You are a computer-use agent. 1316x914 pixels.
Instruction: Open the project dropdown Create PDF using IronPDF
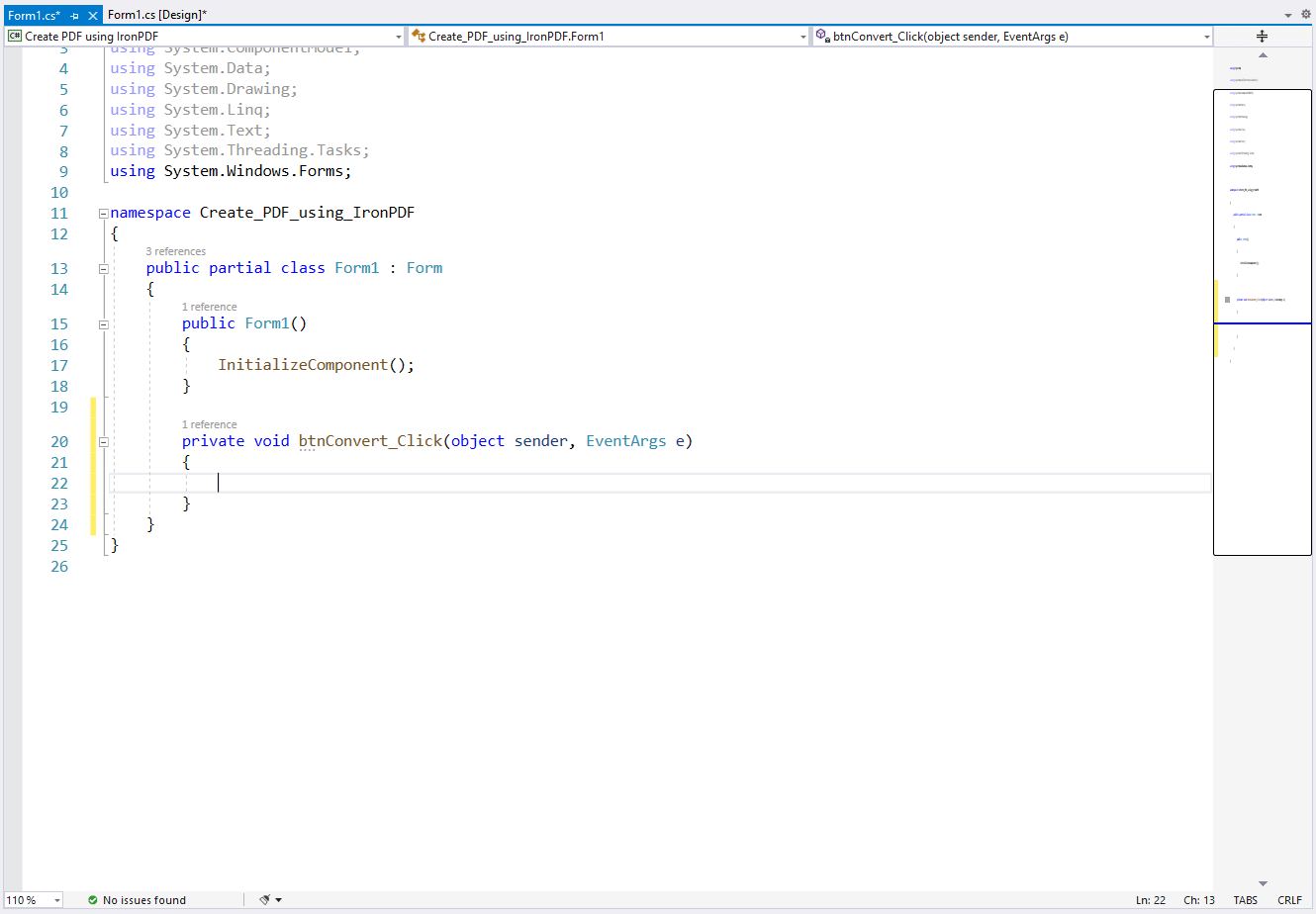[x=205, y=37]
